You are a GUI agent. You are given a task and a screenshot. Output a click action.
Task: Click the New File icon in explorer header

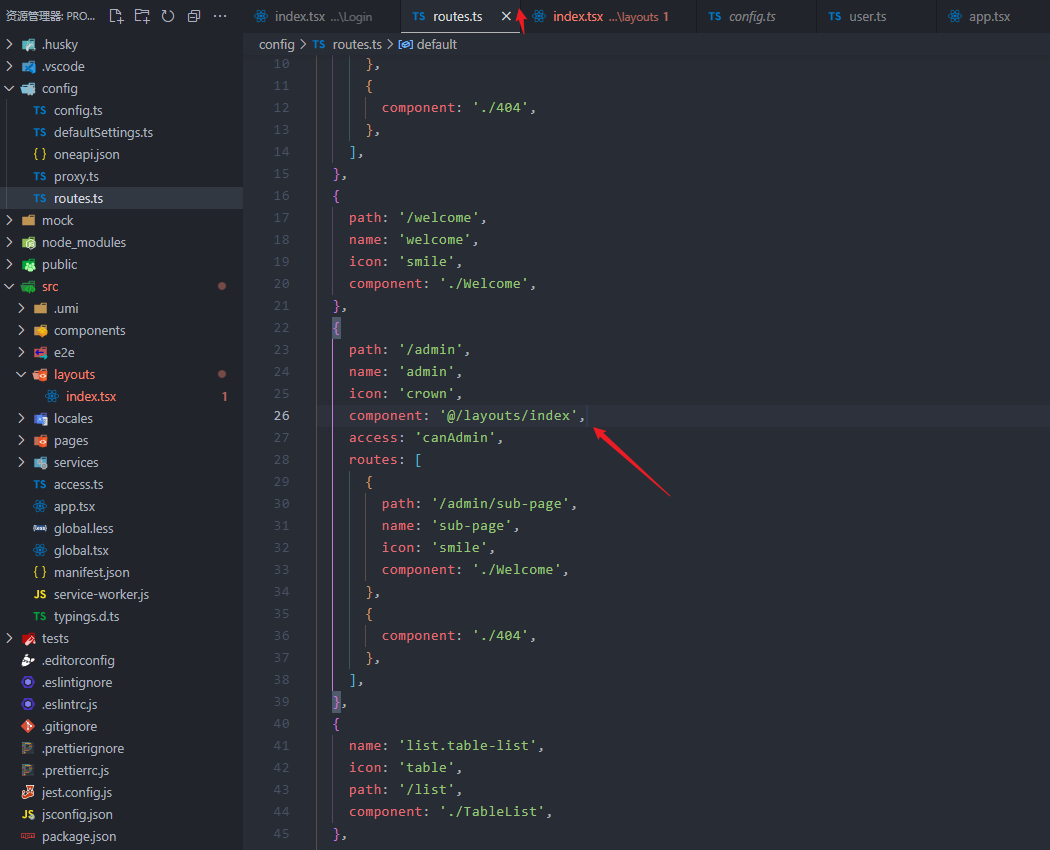[x=117, y=16]
